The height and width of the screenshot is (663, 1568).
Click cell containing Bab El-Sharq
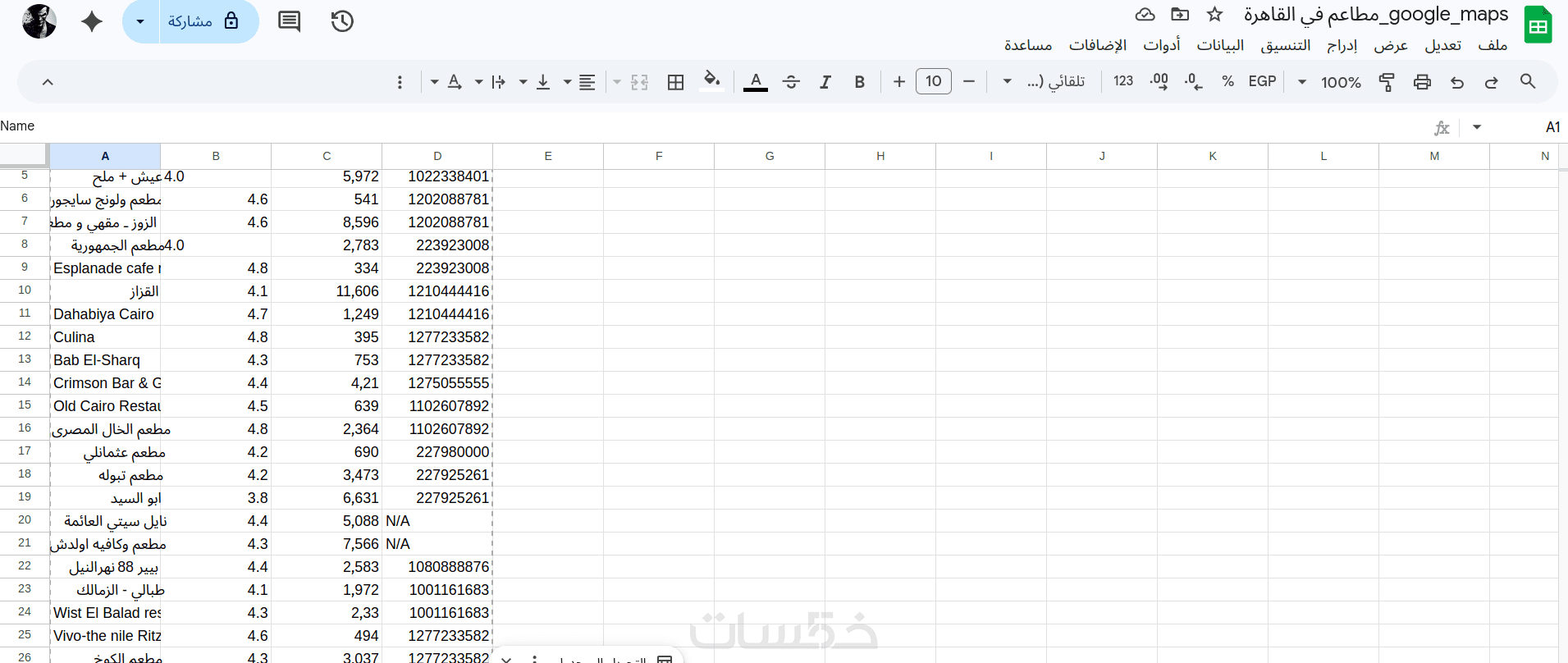pyautogui.click(x=105, y=360)
